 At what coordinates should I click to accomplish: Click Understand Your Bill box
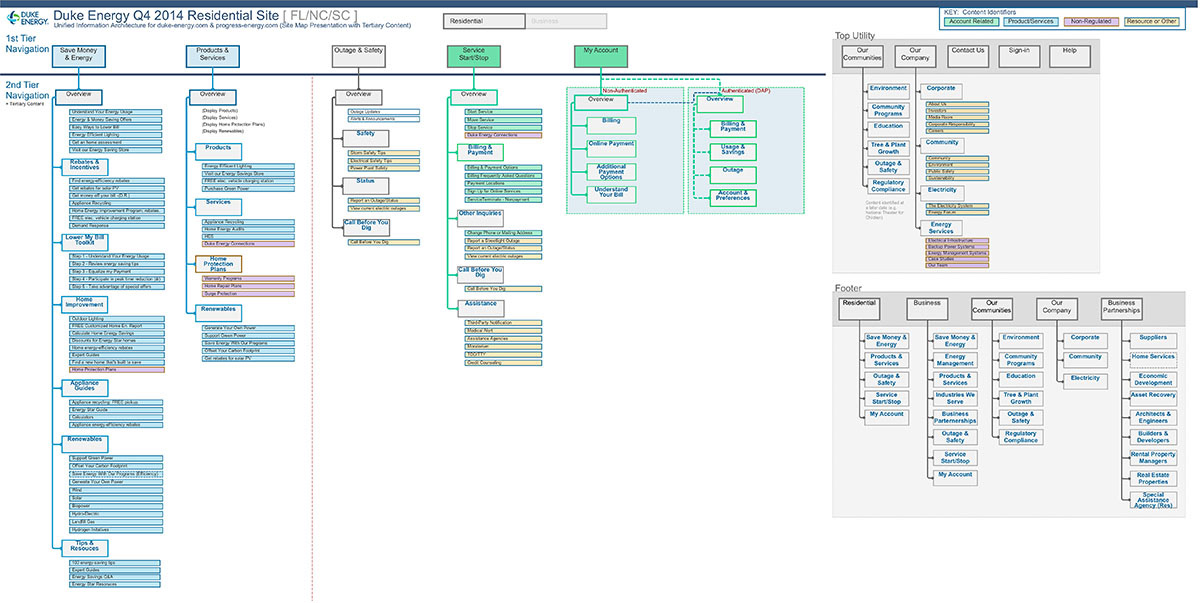[611, 194]
